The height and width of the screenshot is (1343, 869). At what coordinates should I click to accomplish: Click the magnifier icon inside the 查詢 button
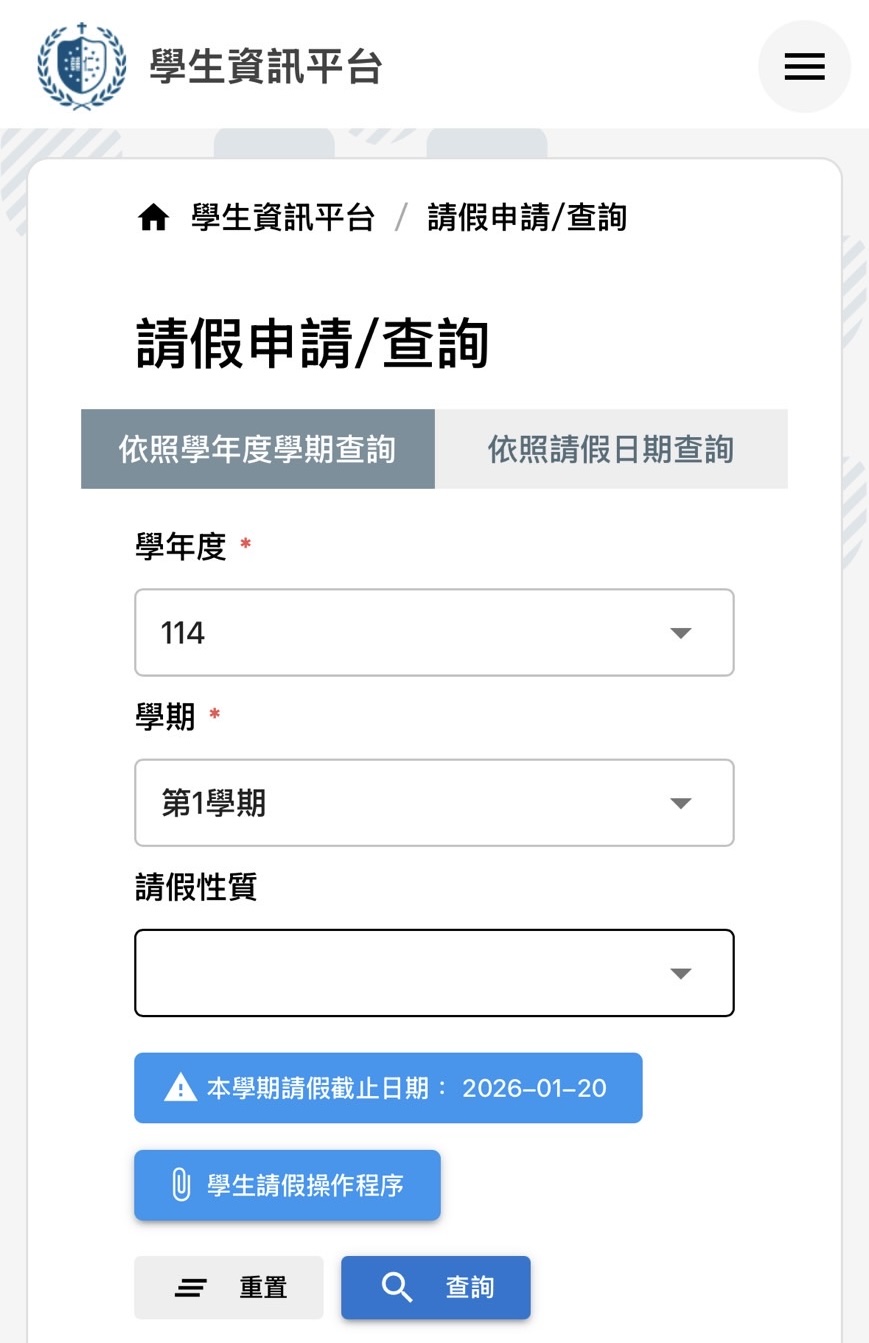398,1287
